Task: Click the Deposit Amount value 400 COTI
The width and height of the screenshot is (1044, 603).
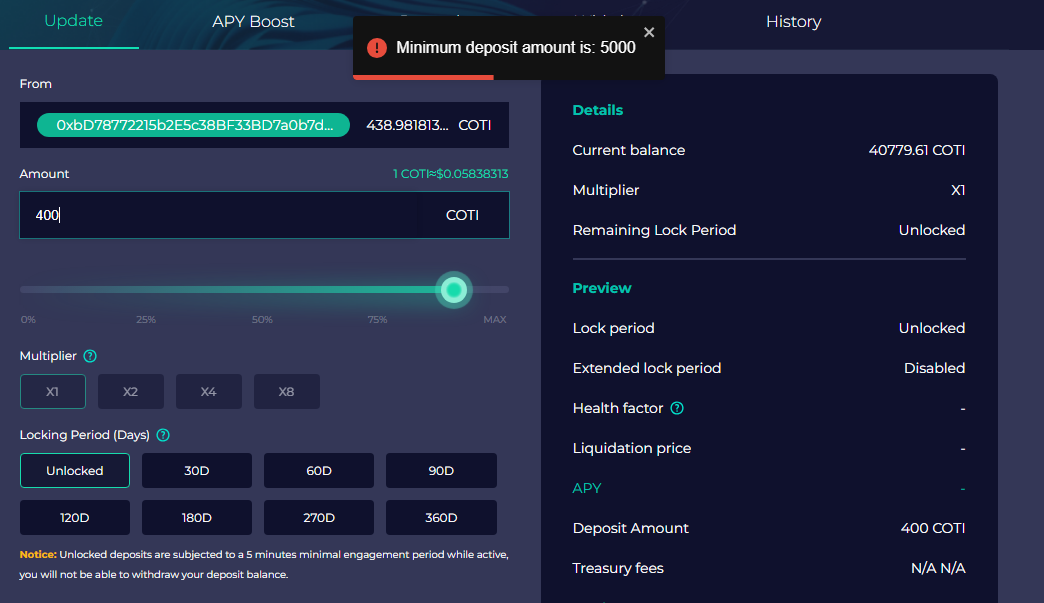Action: (x=933, y=528)
